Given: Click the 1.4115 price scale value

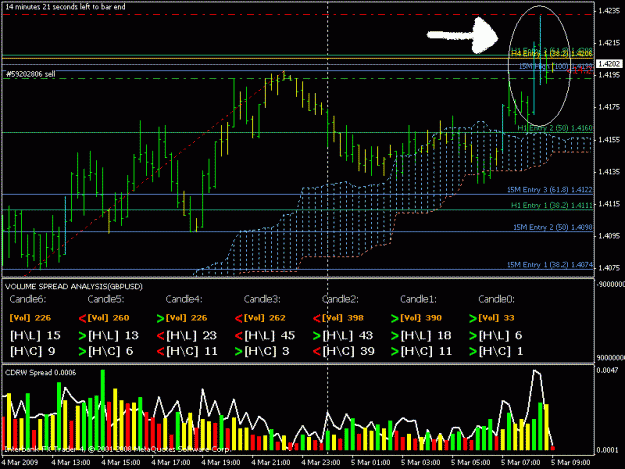Looking at the screenshot, I should pos(609,204).
